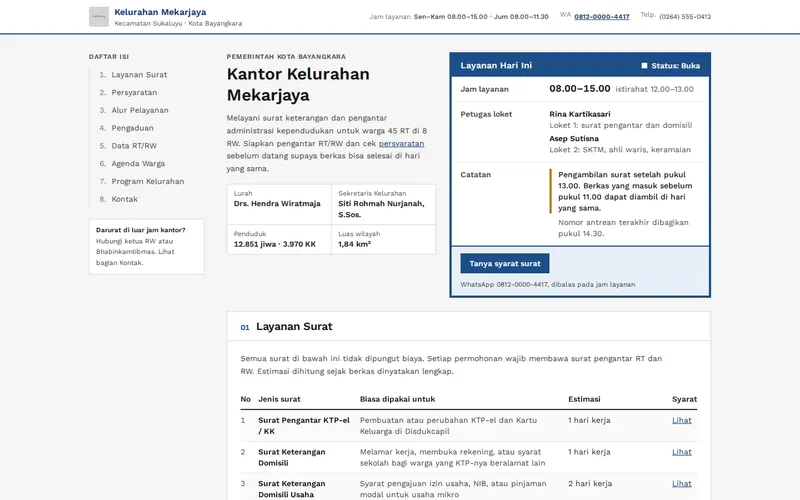Click the Kelurahan Mekarjaya logo image
This screenshot has width=800, height=500.
click(x=98, y=16)
